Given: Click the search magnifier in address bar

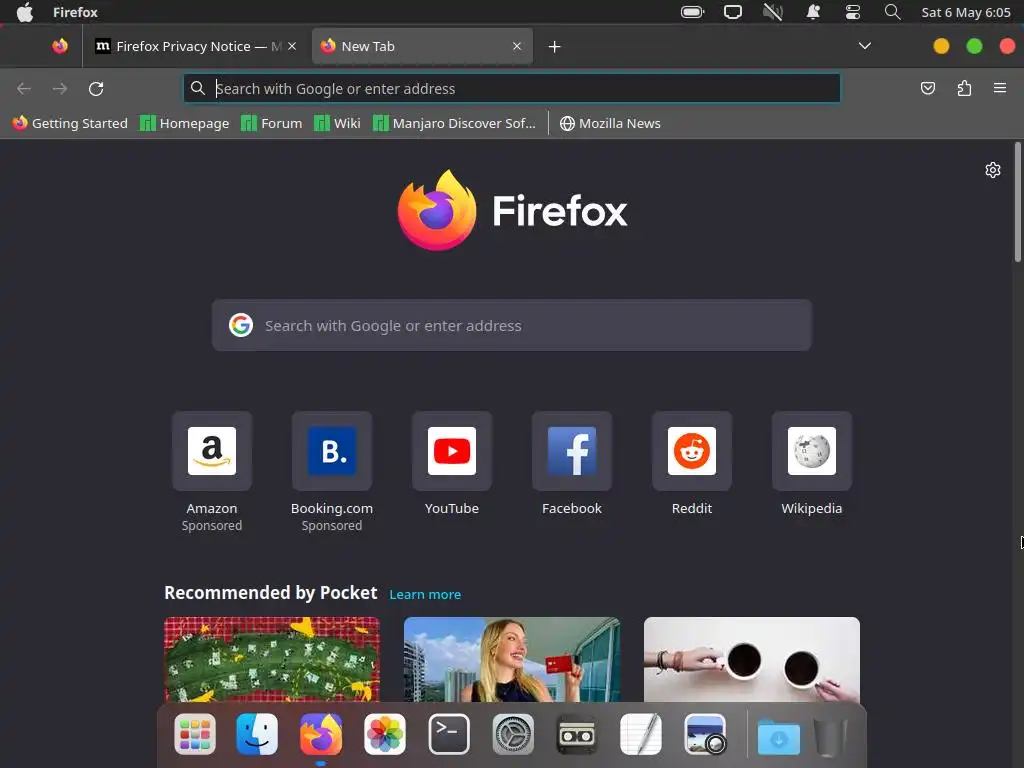Looking at the screenshot, I should [x=198, y=88].
